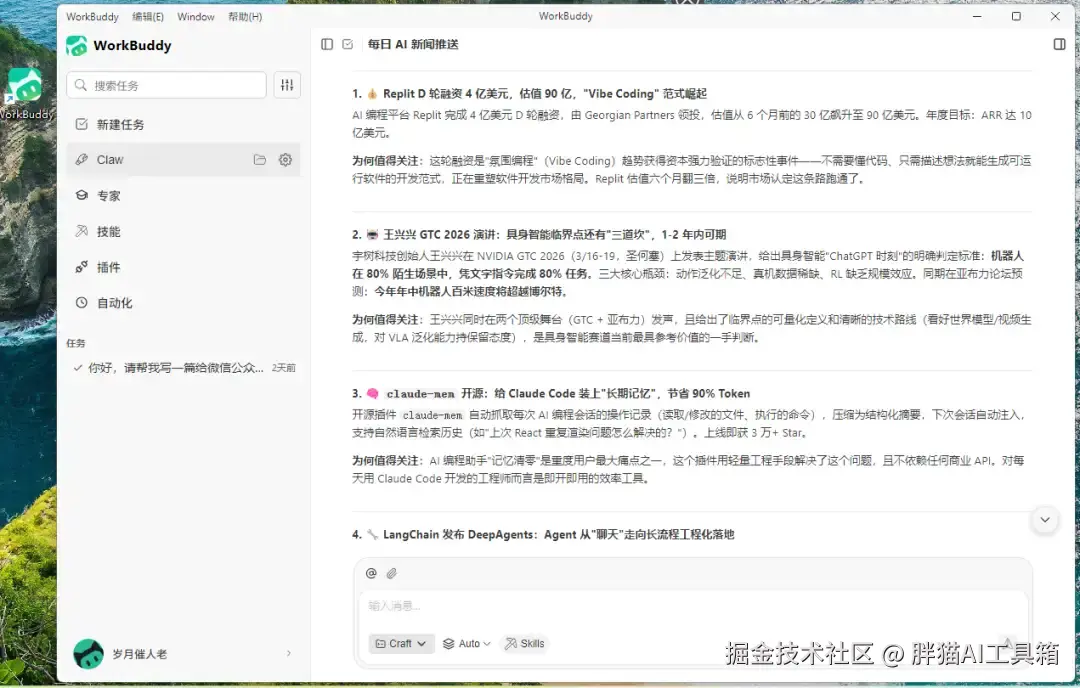
Task: Click headline 3 about claude-mem 开源
Action: pos(551,393)
